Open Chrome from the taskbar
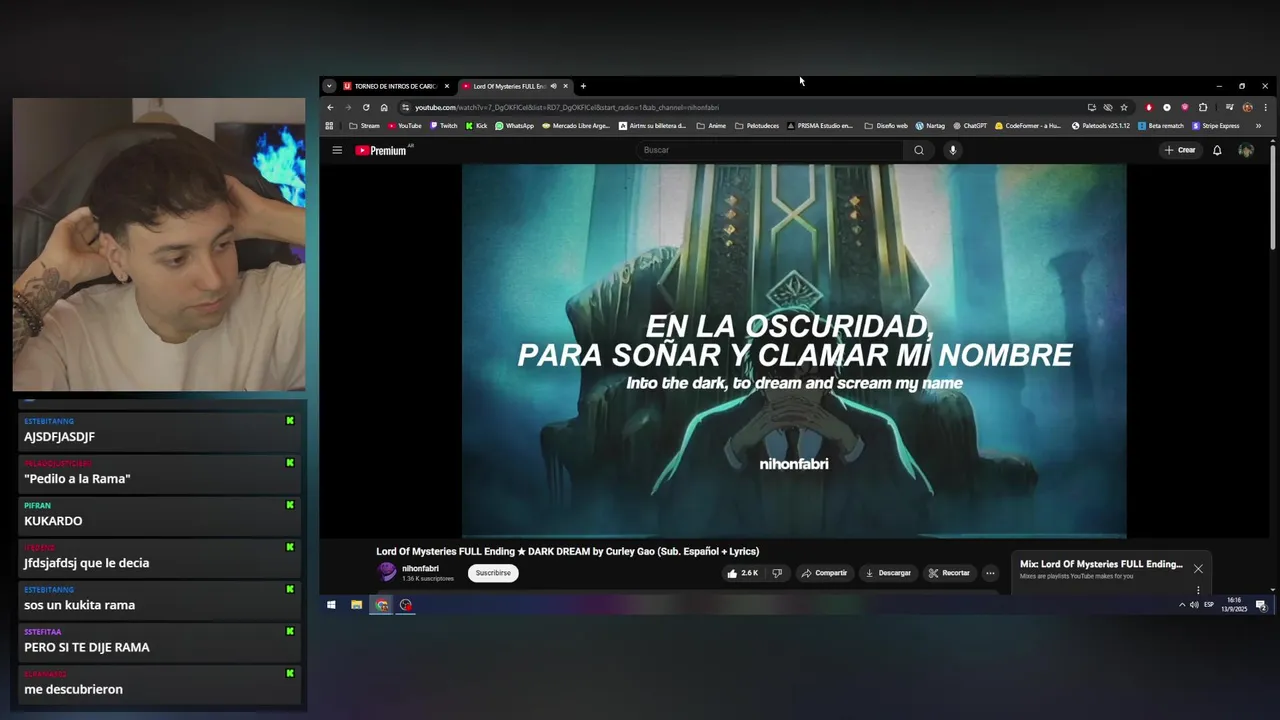Image resolution: width=1280 pixels, height=720 pixels. (x=382, y=605)
